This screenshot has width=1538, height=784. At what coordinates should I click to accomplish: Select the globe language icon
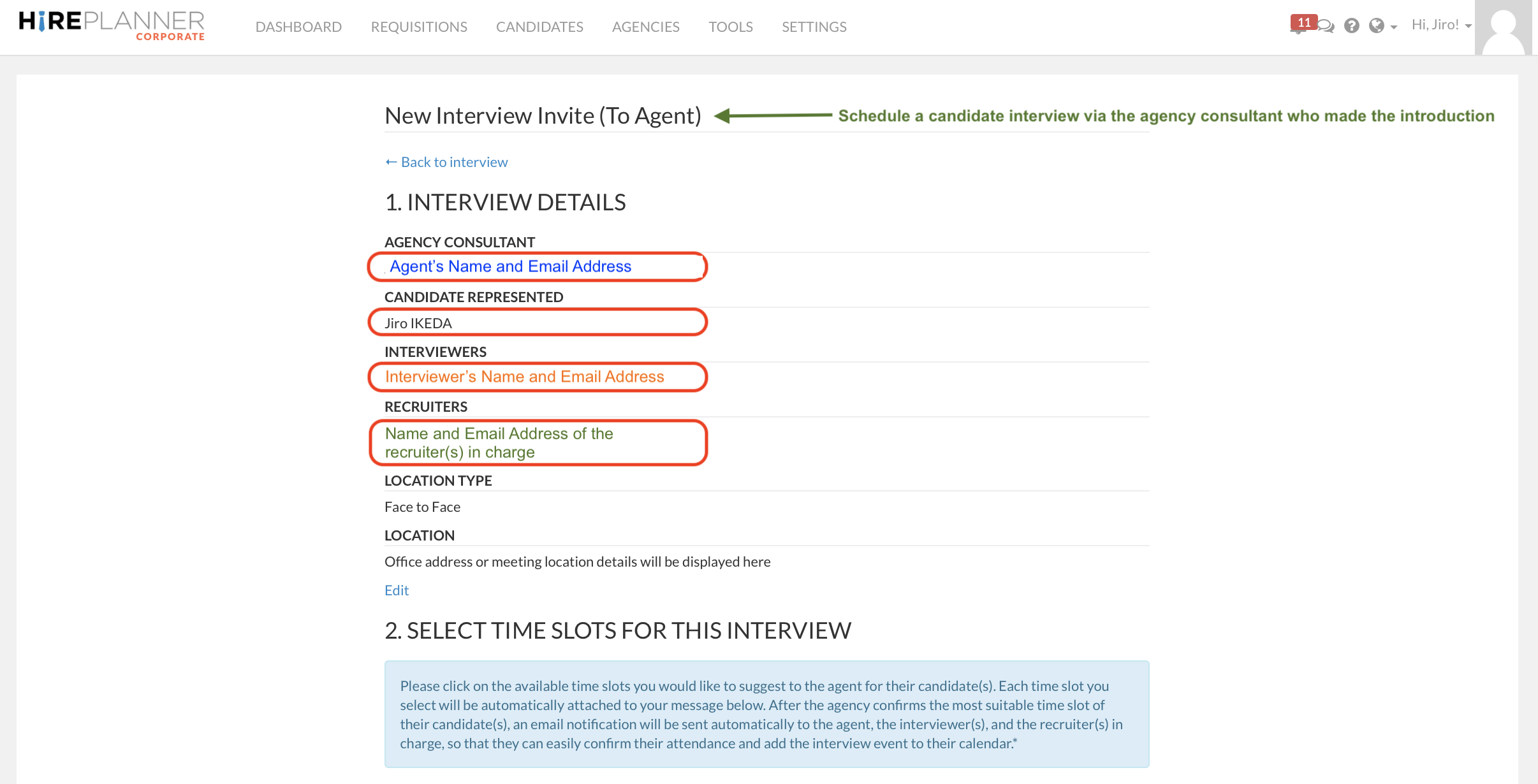click(x=1377, y=27)
